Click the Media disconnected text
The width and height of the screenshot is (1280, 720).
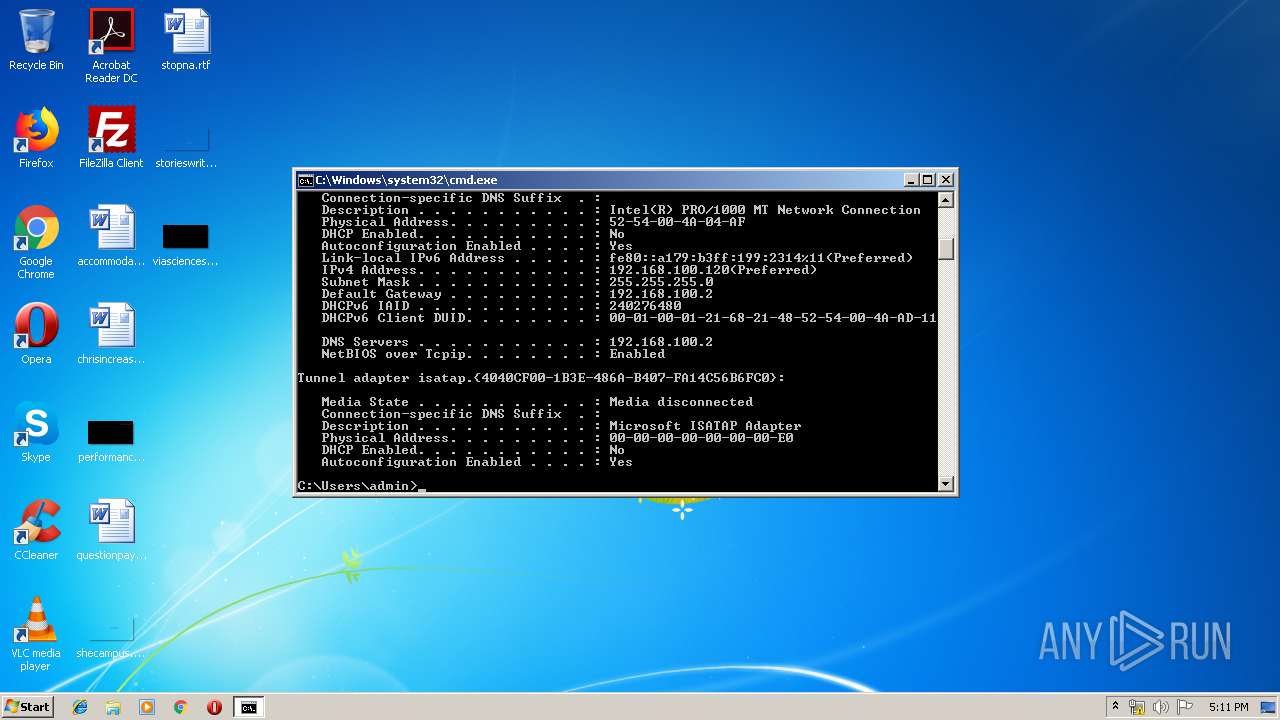(x=681, y=402)
